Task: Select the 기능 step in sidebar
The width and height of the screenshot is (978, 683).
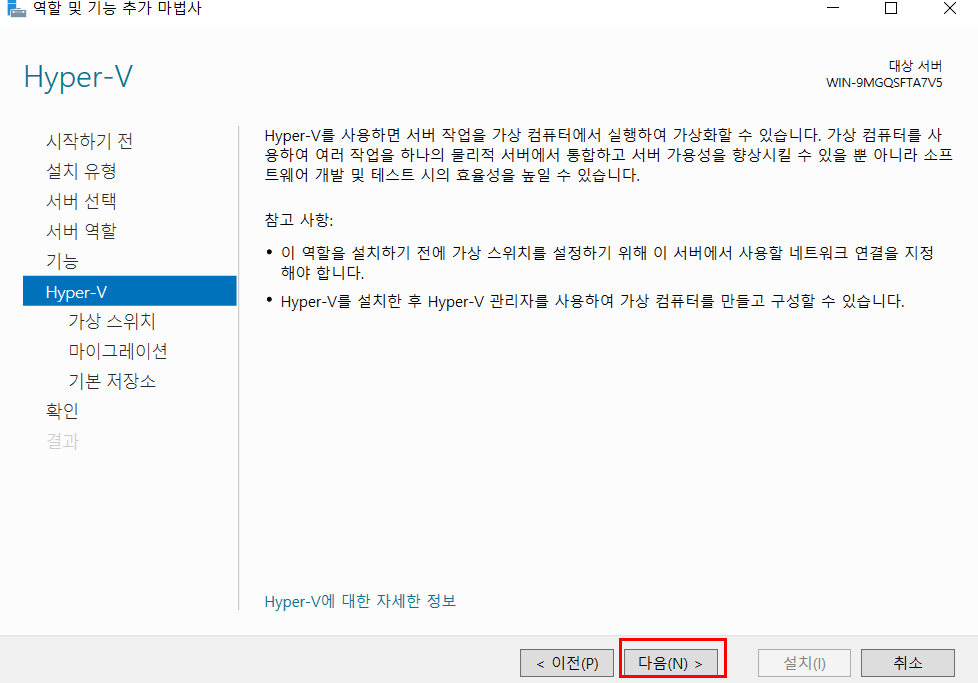Action: 62,261
